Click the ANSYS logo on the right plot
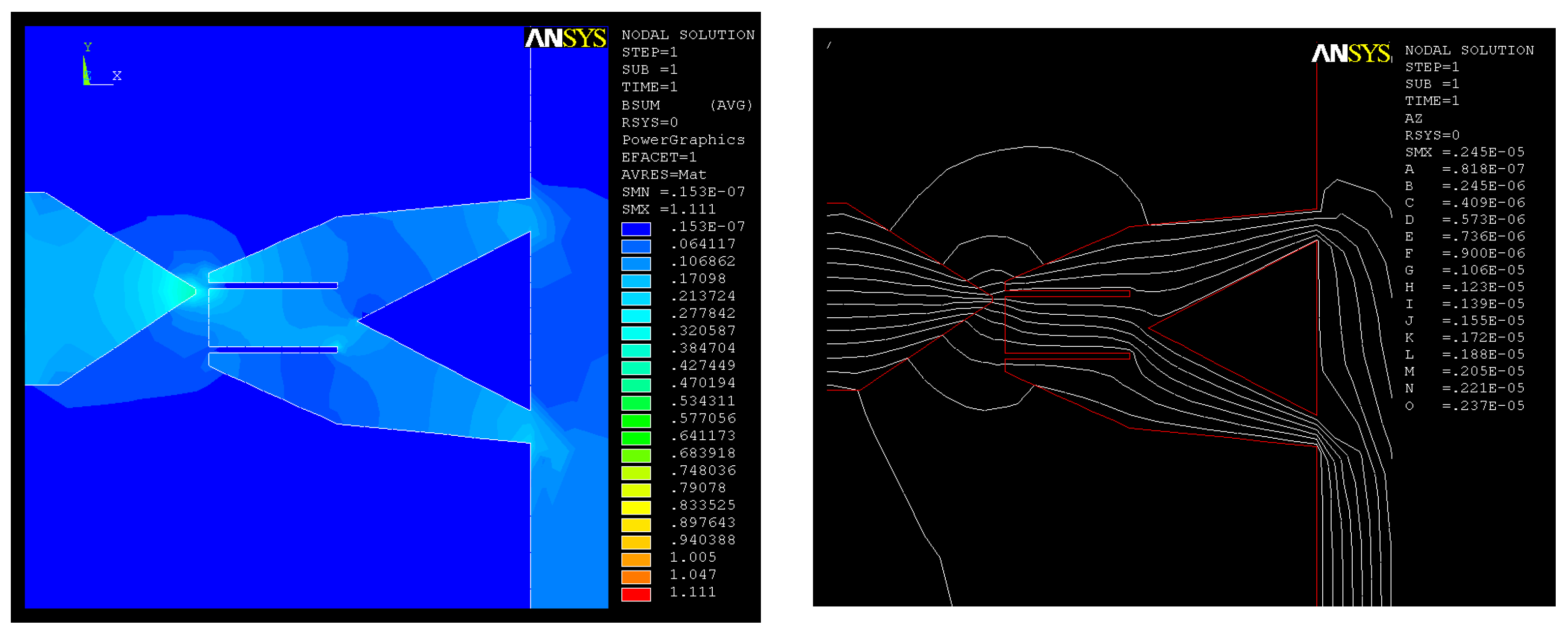Screen dimensions: 1568x634 [1351, 53]
